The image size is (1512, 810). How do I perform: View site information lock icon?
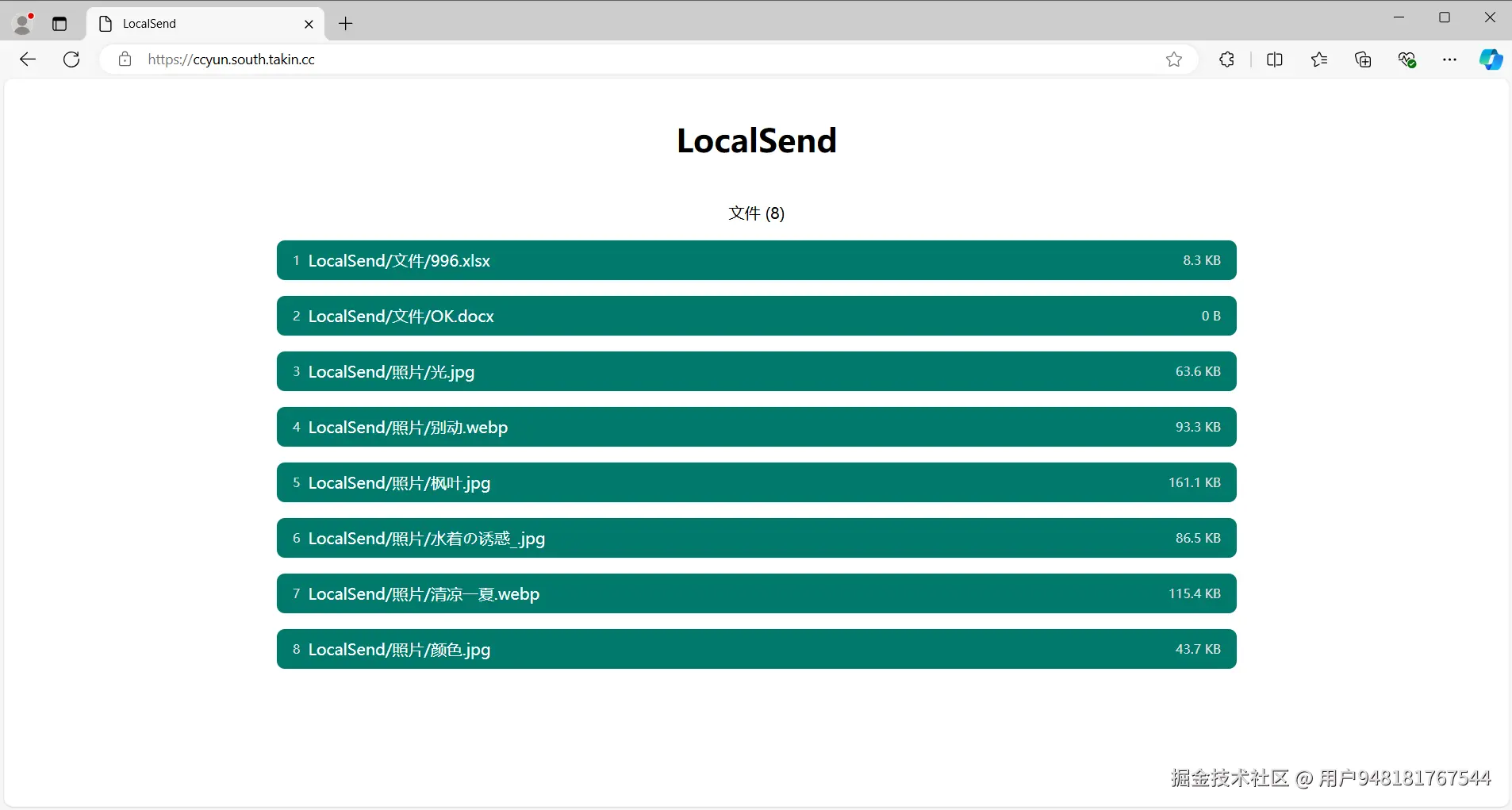coord(125,60)
